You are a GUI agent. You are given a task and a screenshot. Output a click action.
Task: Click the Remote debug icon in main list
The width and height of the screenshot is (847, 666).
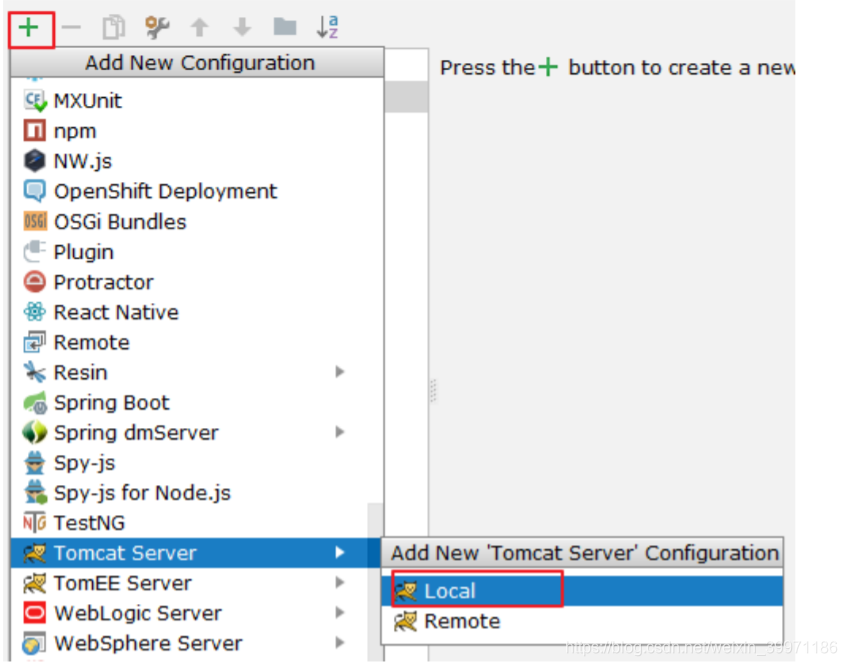(x=35, y=342)
